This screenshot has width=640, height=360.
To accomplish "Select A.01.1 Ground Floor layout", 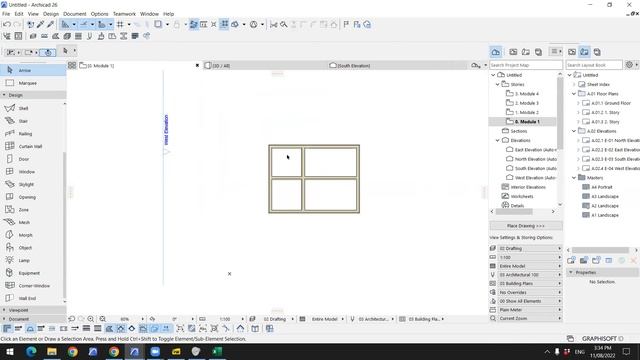I will pyautogui.click(x=611, y=103).
